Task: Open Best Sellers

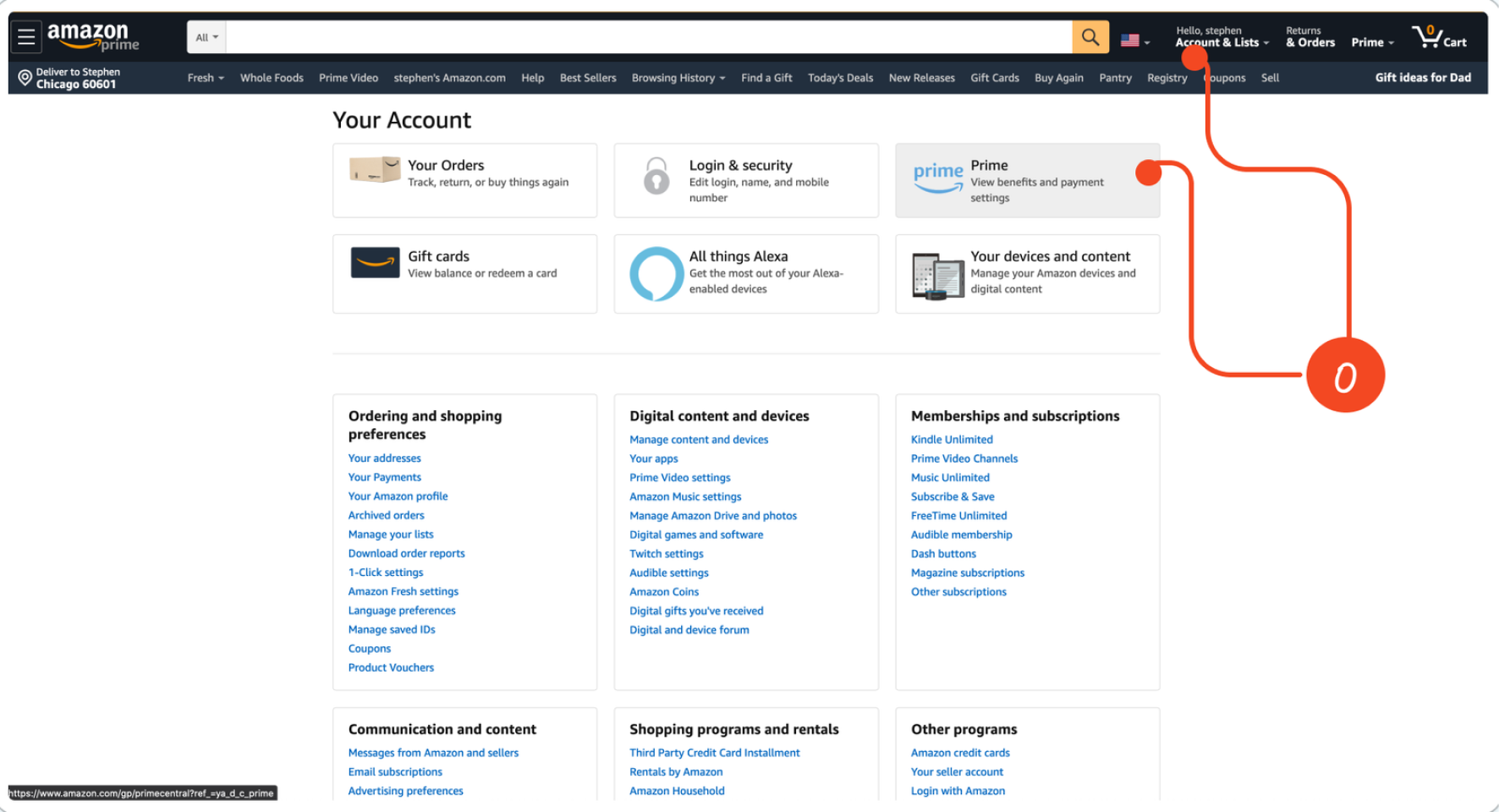Action: [x=588, y=78]
